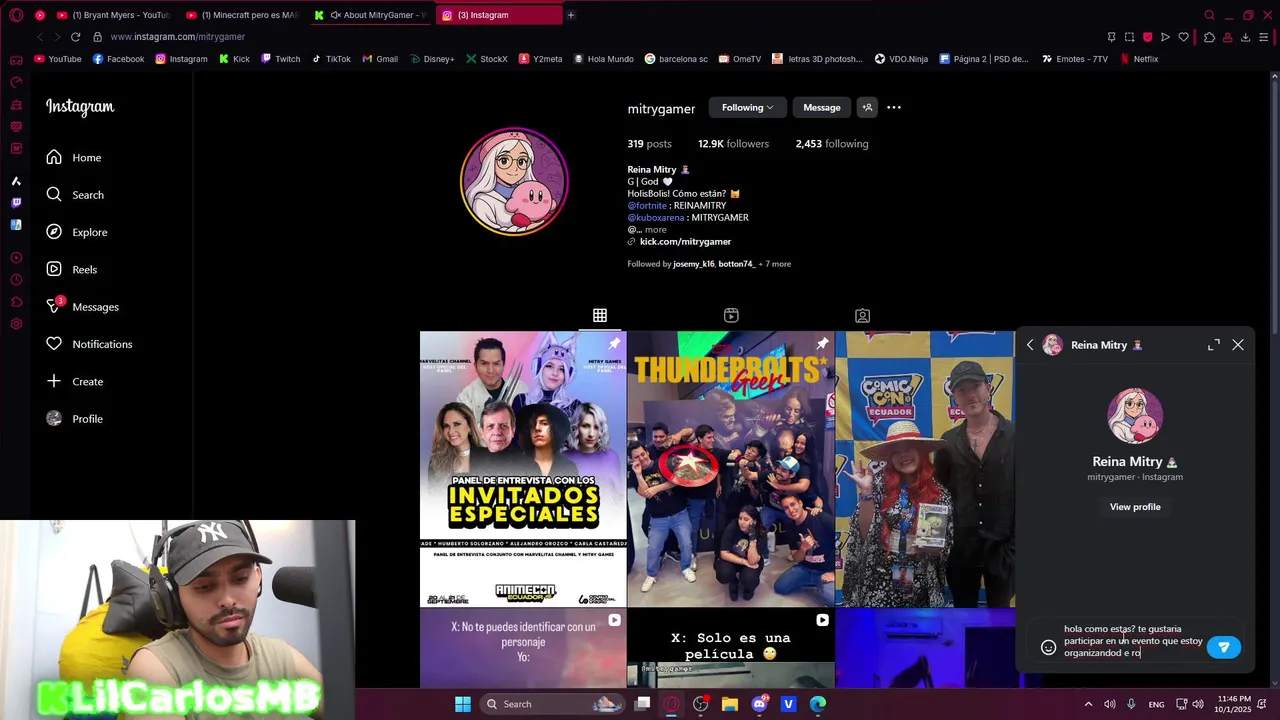This screenshot has width=1280, height=720.
Task: Open the 12.9K followers list
Action: (x=733, y=144)
